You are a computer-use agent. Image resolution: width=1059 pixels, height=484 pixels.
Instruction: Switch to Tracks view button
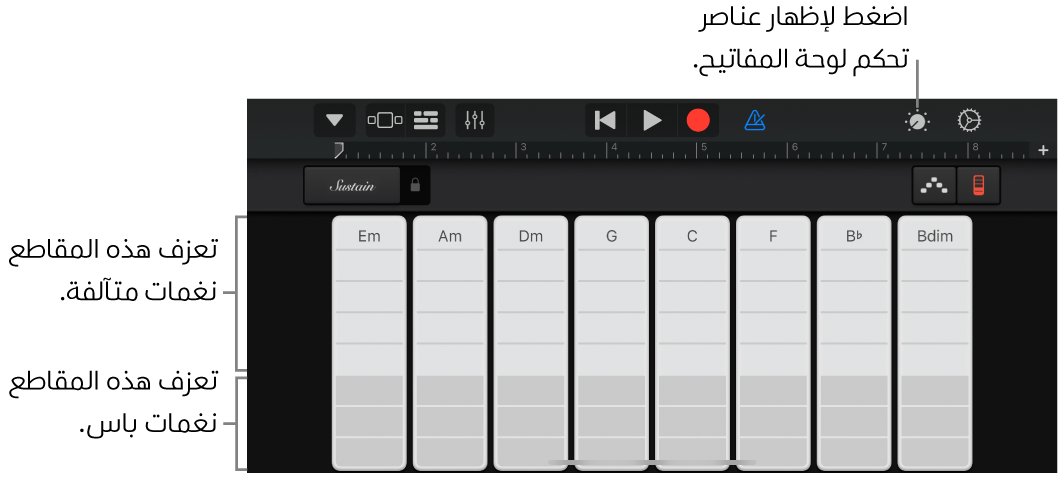[x=426, y=120]
